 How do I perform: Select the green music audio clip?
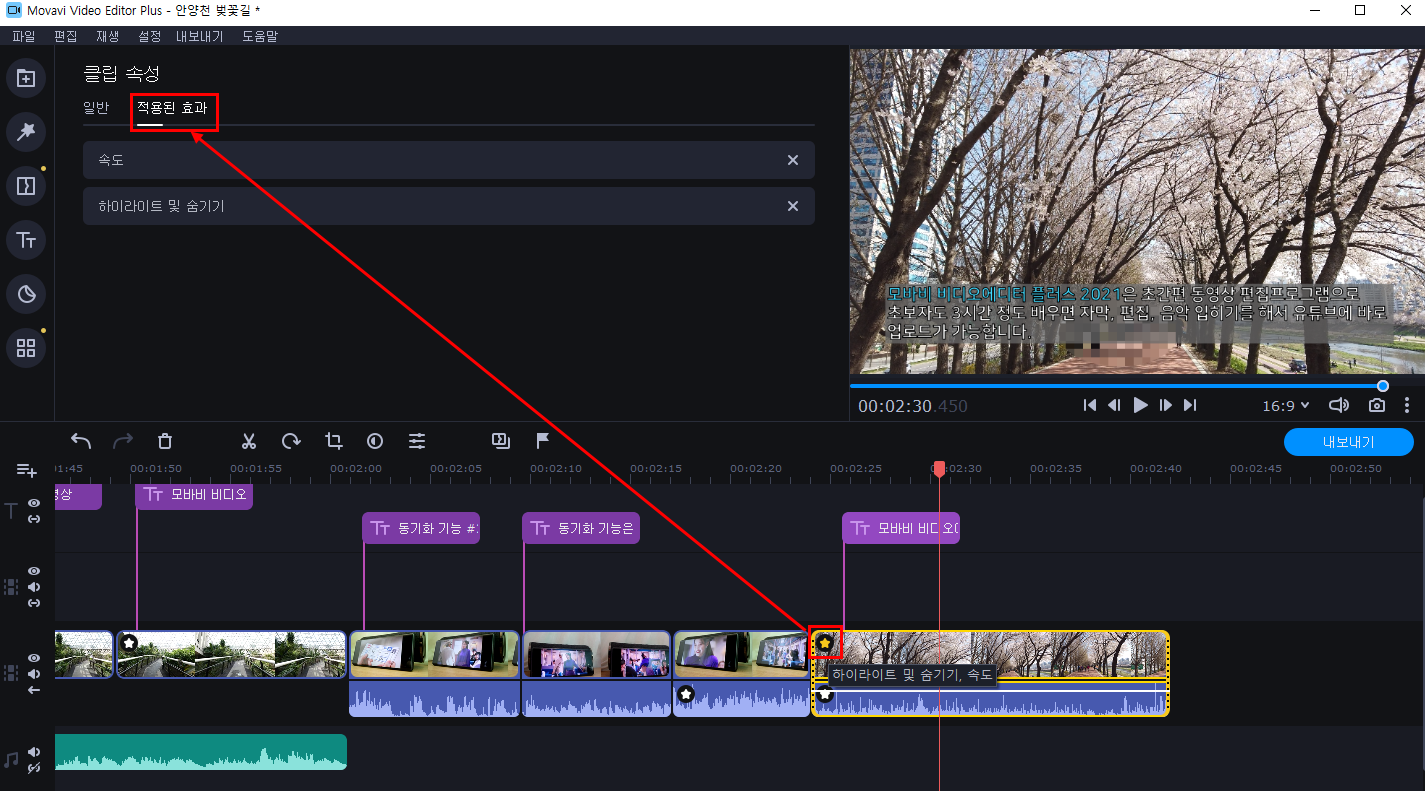pos(200,752)
